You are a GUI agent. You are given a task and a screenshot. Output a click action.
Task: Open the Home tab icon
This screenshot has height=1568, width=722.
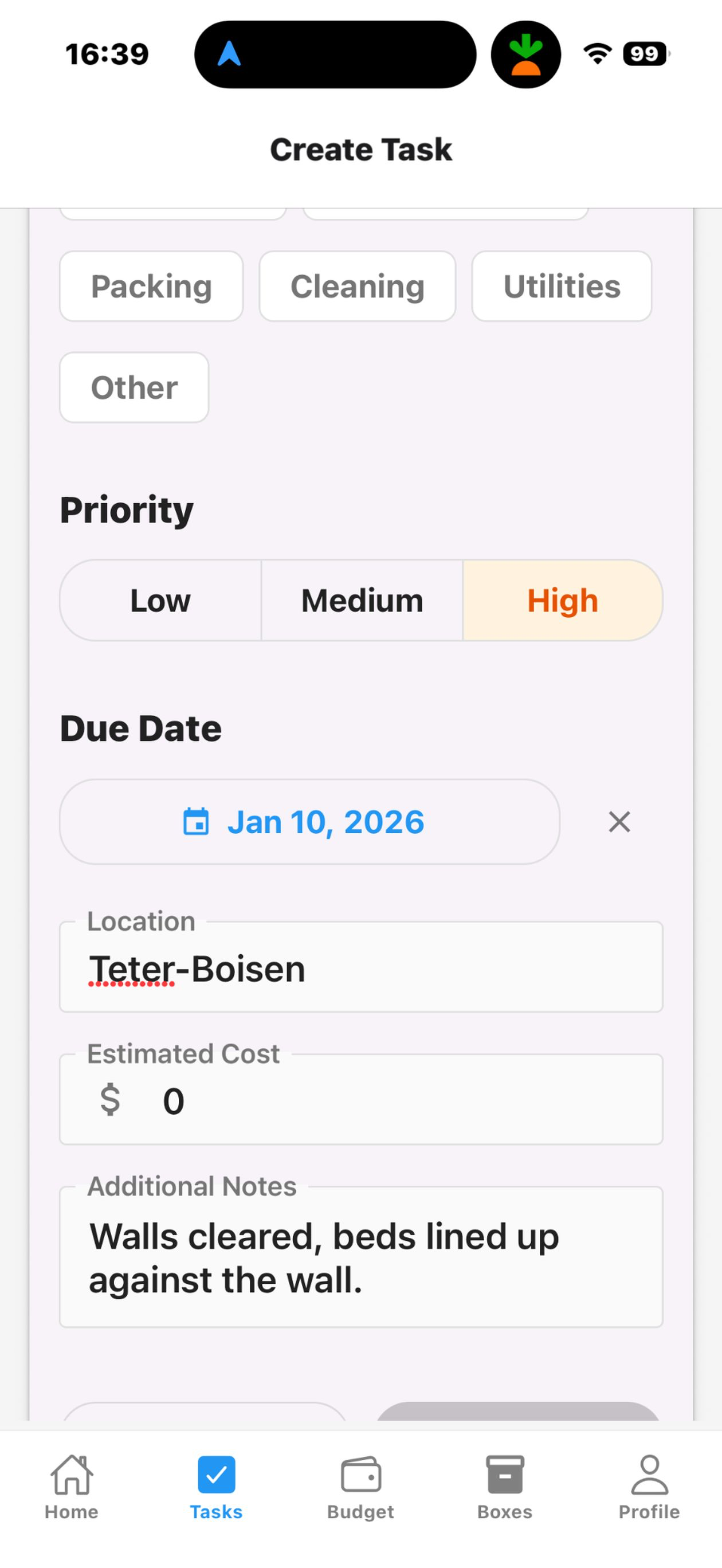pos(71,1474)
